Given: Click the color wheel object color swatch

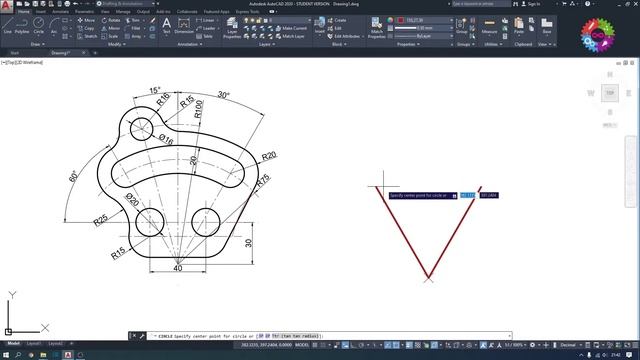Looking at the screenshot, I should (390, 20).
